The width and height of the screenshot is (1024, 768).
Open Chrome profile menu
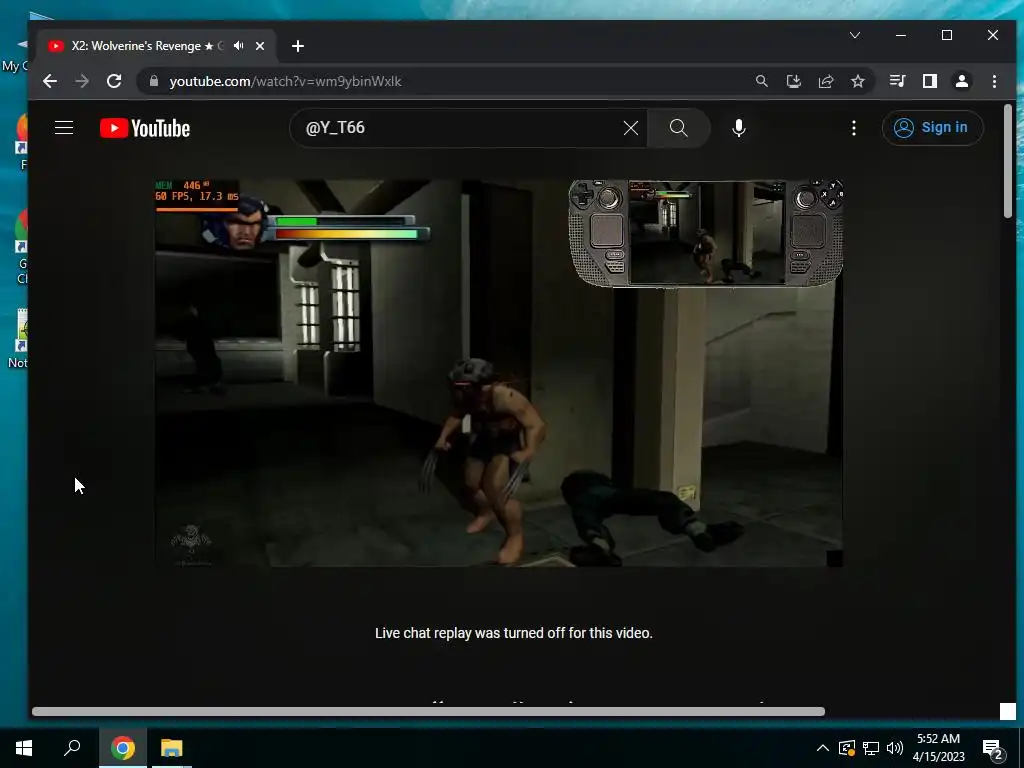pyautogui.click(x=961, y=81)
